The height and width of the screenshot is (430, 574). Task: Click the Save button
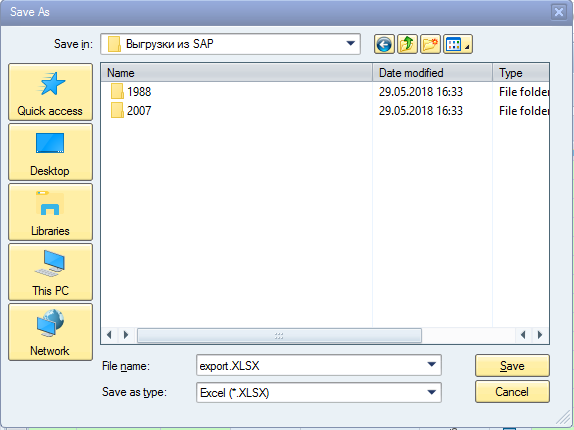(512, 366)
